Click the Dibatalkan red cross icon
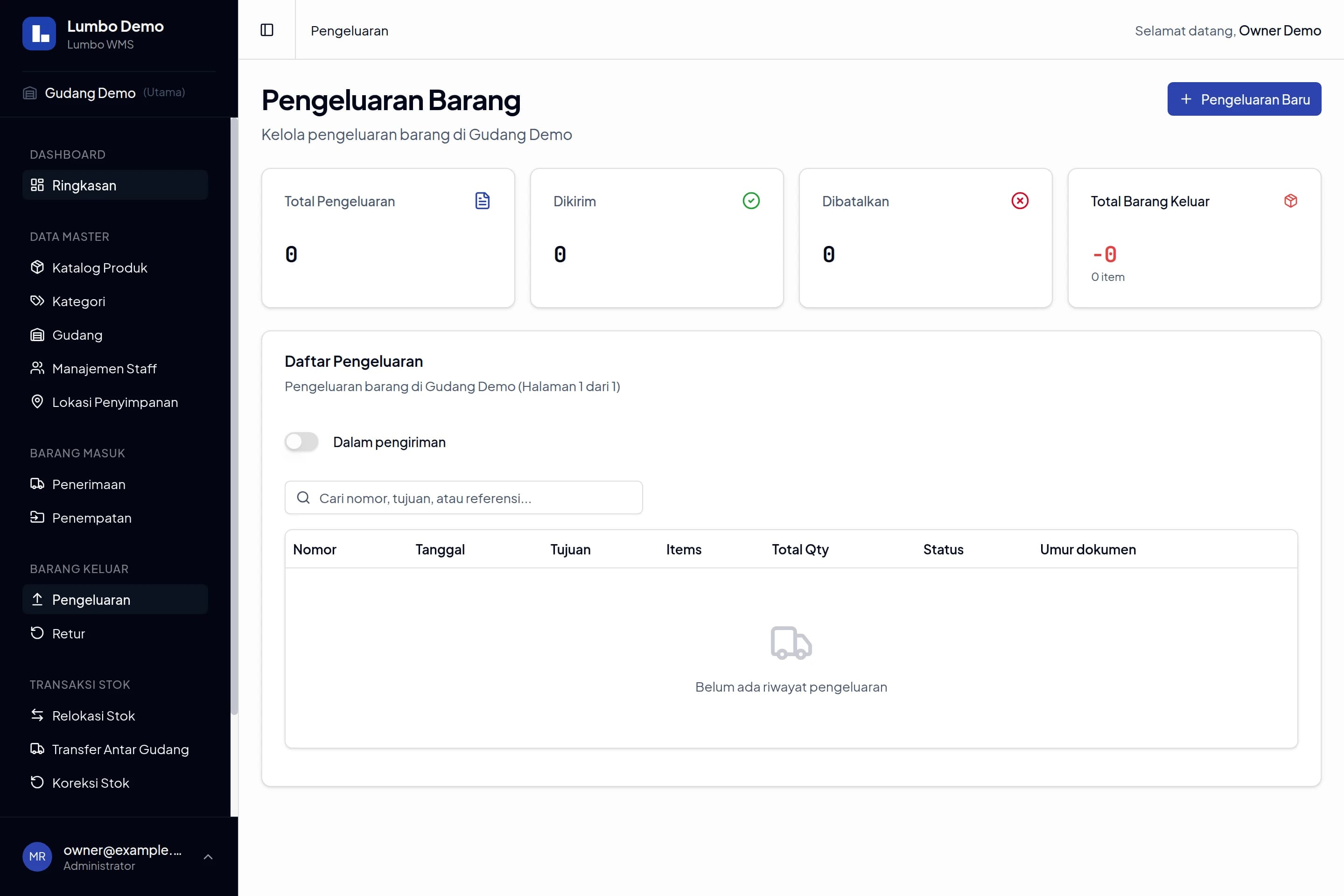The width and height of the screenshot is (1344, 896). tap(1019, 201)
